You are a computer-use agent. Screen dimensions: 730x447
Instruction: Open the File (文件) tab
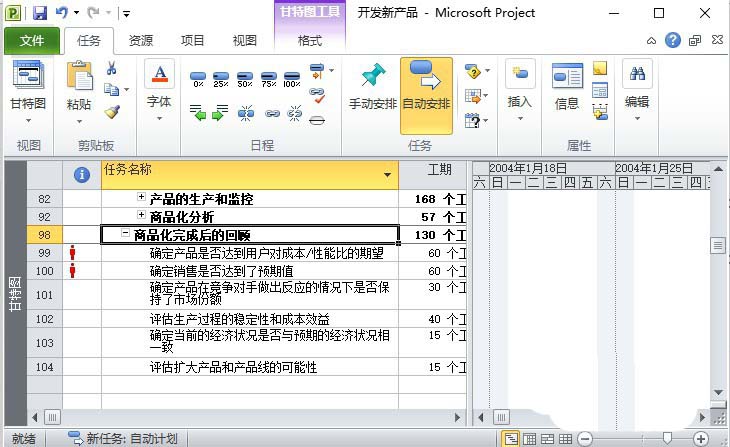32,41
